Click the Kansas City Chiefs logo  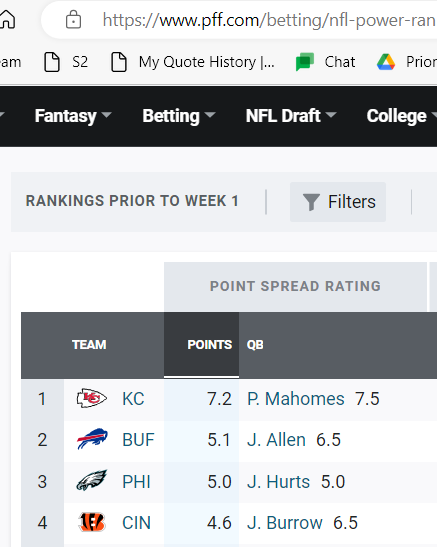92,398
